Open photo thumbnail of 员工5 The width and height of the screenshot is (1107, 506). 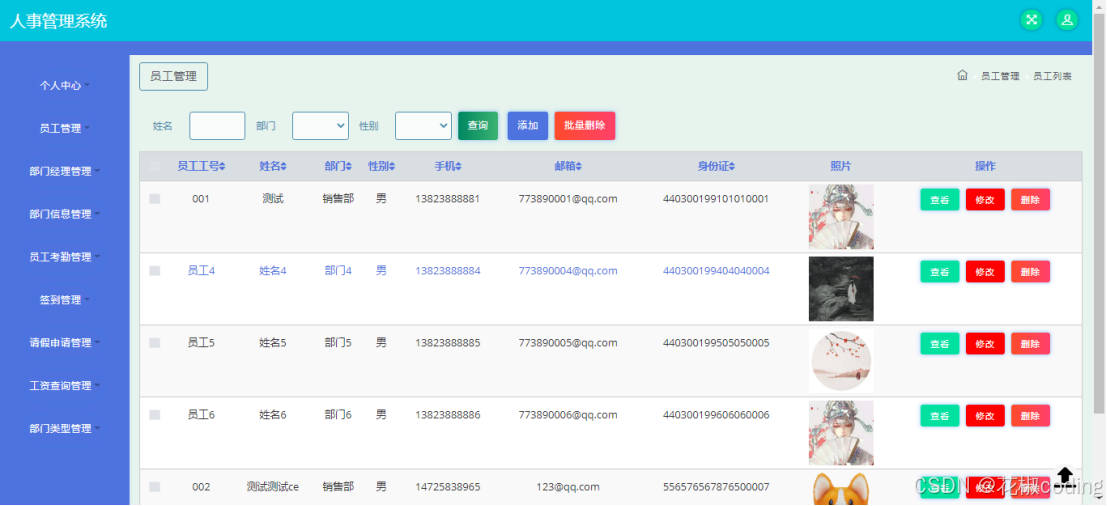(x=841, y=361)
